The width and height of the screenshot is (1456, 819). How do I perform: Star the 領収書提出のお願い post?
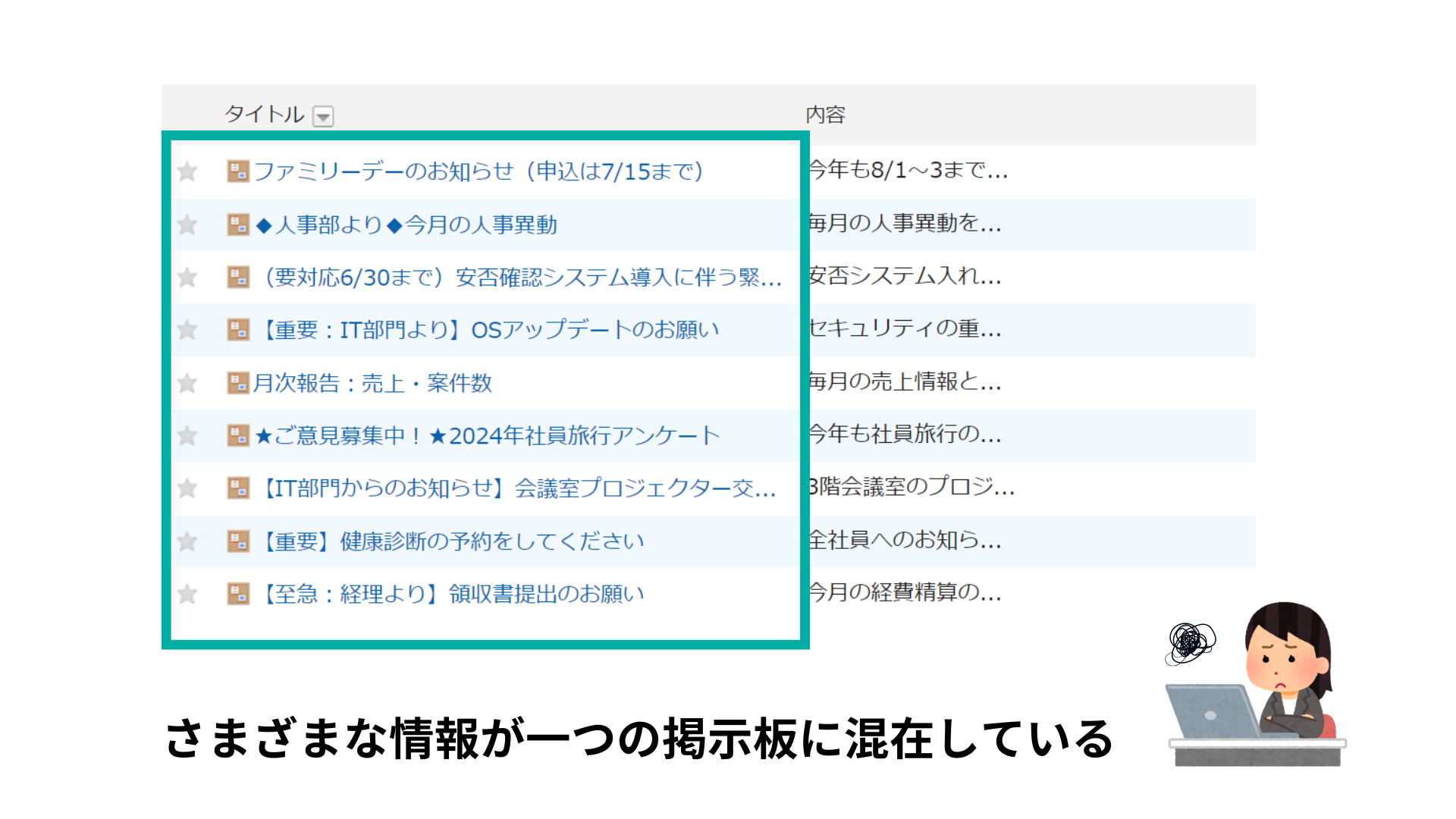click(187, 594)
